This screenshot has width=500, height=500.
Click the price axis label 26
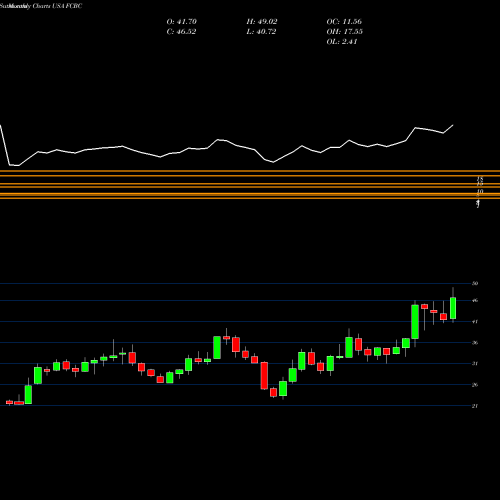coord(475,385)
